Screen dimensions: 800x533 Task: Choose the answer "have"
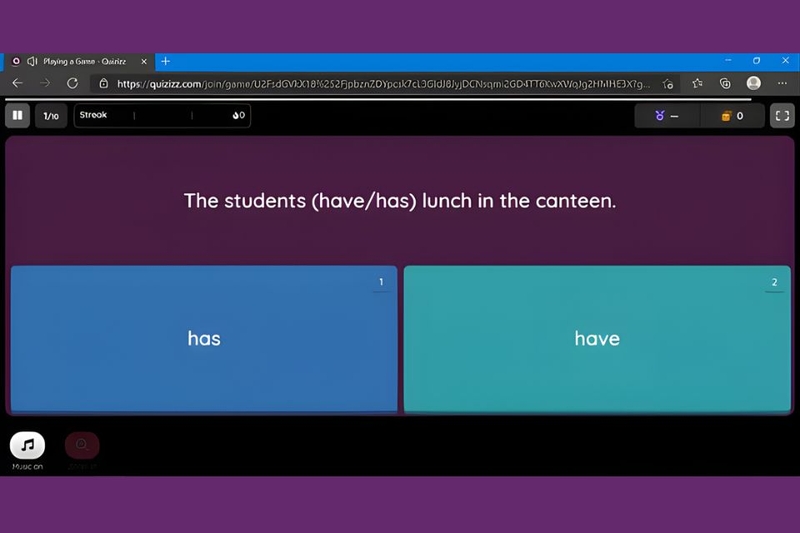(597, 338)
